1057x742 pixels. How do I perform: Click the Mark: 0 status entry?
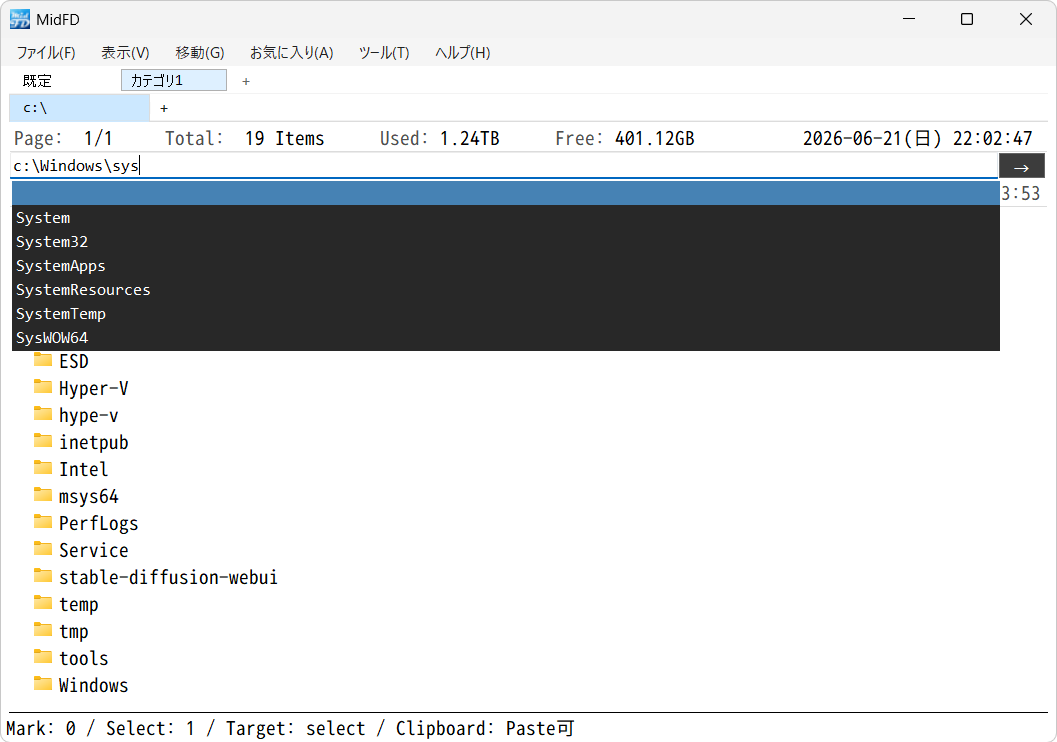pos(41,729)
